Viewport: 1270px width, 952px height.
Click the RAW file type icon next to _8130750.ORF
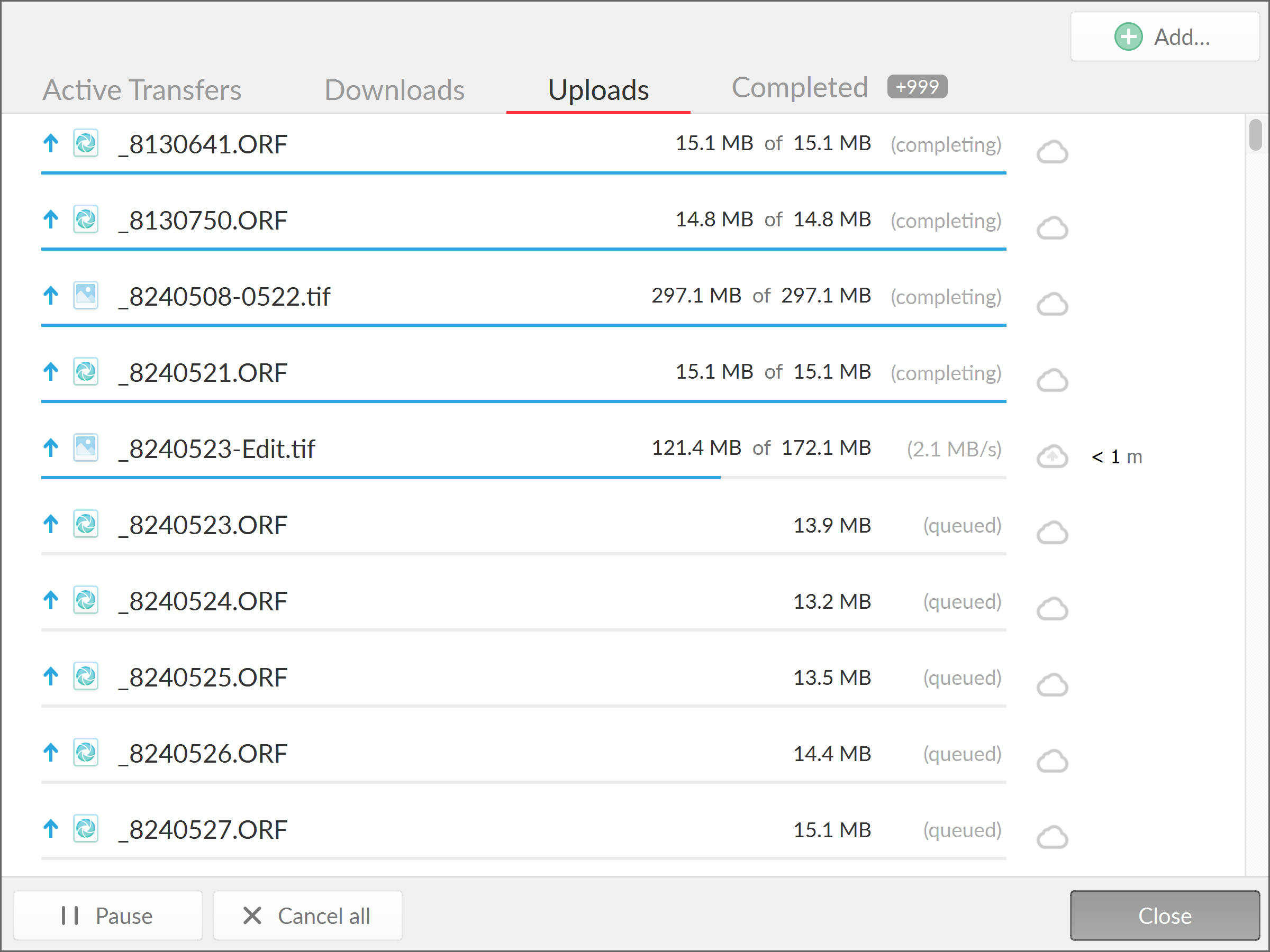[86, 220]
